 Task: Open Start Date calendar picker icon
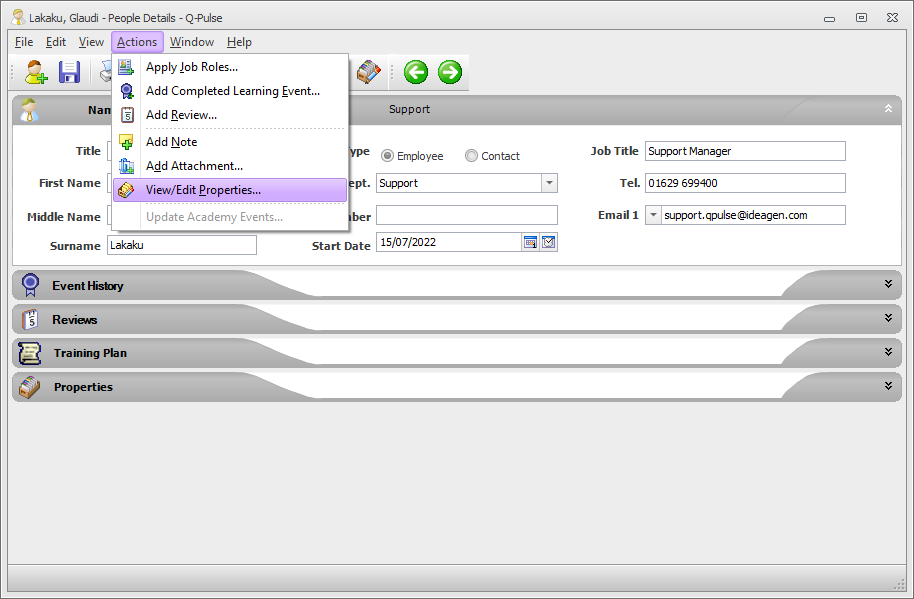pos(530,242)
